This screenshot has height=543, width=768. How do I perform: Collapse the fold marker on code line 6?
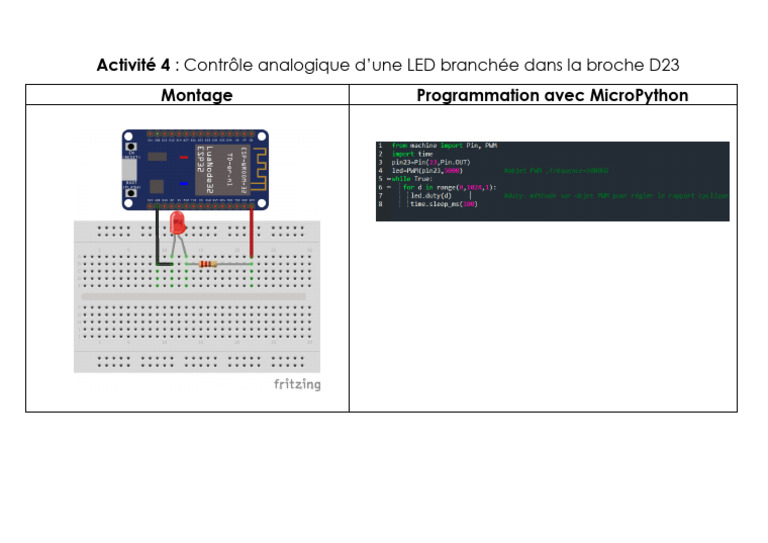389,187
